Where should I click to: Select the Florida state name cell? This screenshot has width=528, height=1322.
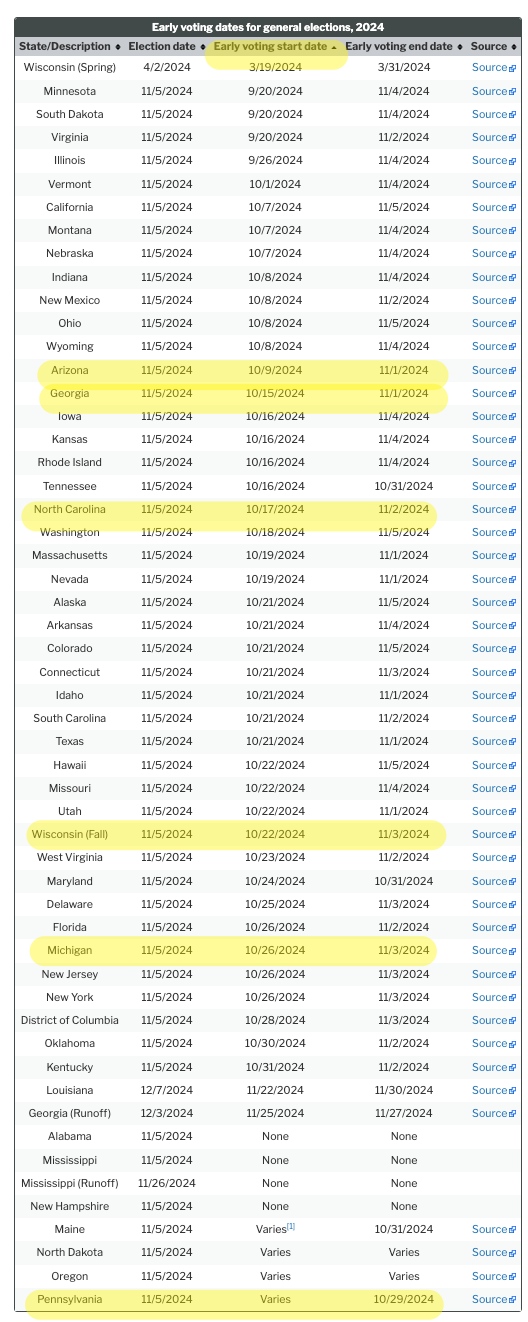(x=70, y=927)
